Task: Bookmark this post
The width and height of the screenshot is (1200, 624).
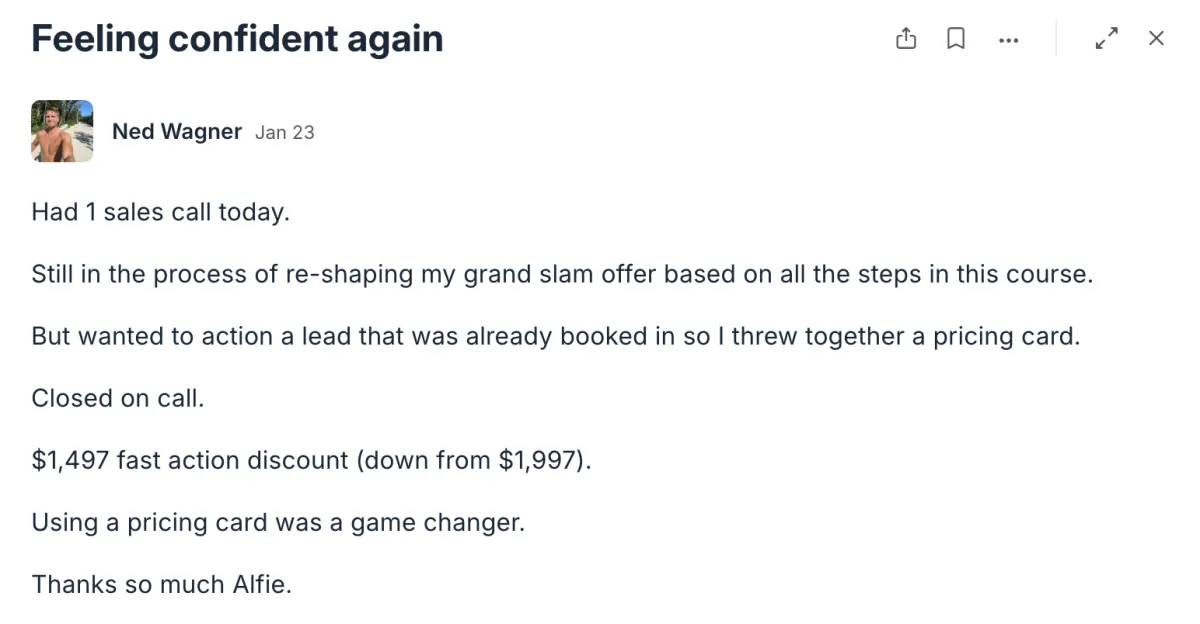Action: click(956, 39)
